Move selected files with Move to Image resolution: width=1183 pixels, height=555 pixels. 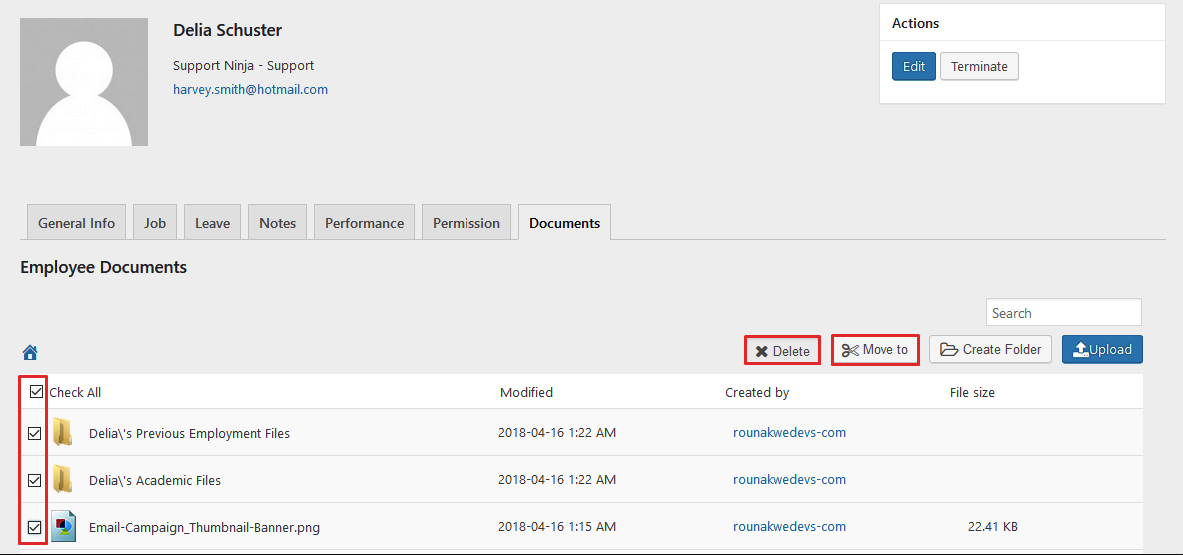pos(875,350)
